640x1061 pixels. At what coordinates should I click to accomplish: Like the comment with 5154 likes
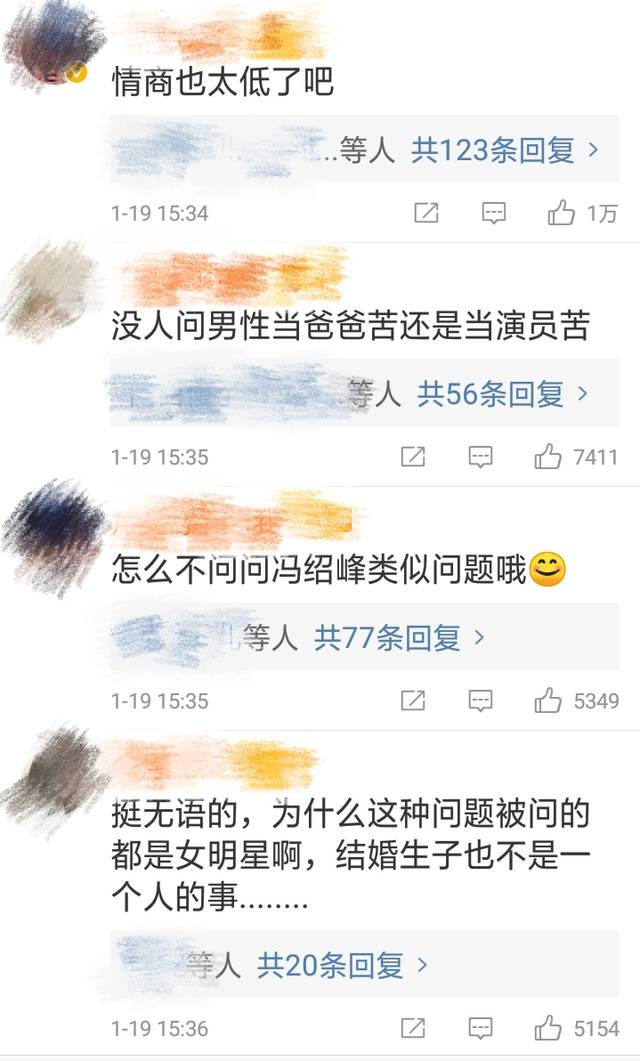(x=548, y=1028)
